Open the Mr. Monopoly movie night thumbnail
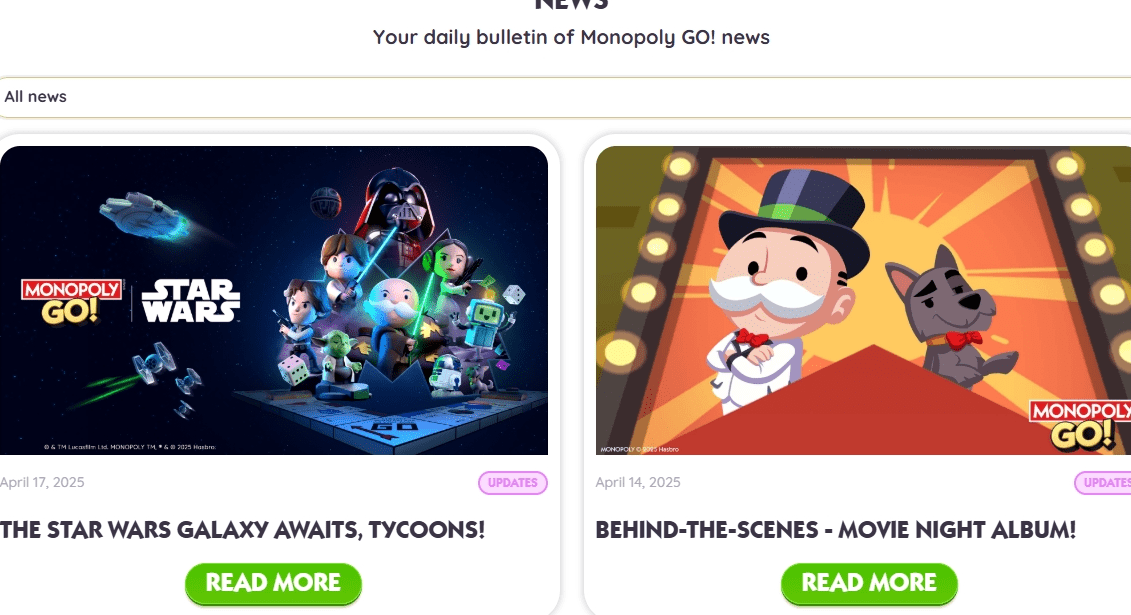 click(863, 300)
